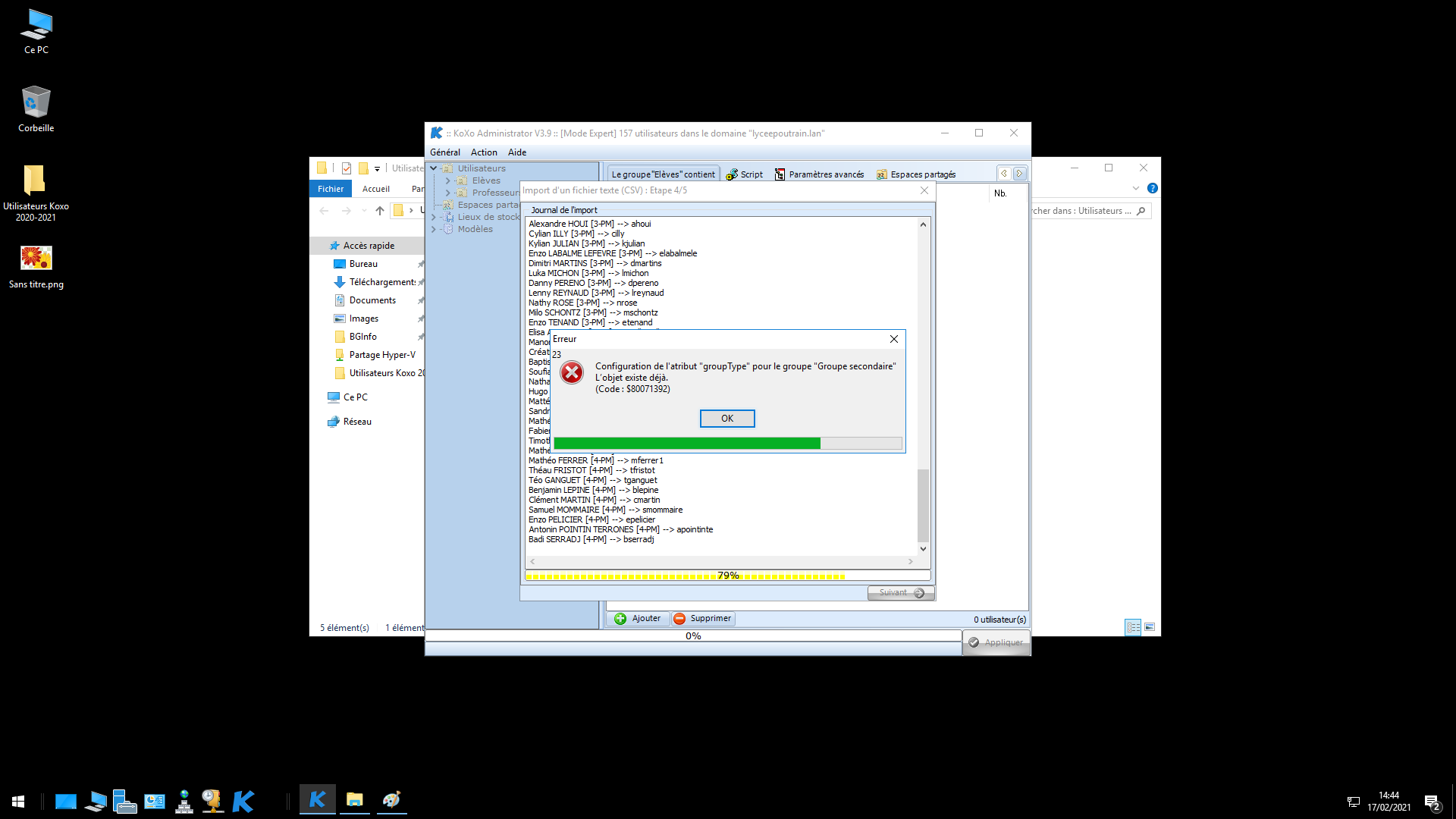Click the yellow 79% import progress bar
Screen dimensions: 1456x819
point(727,576)
